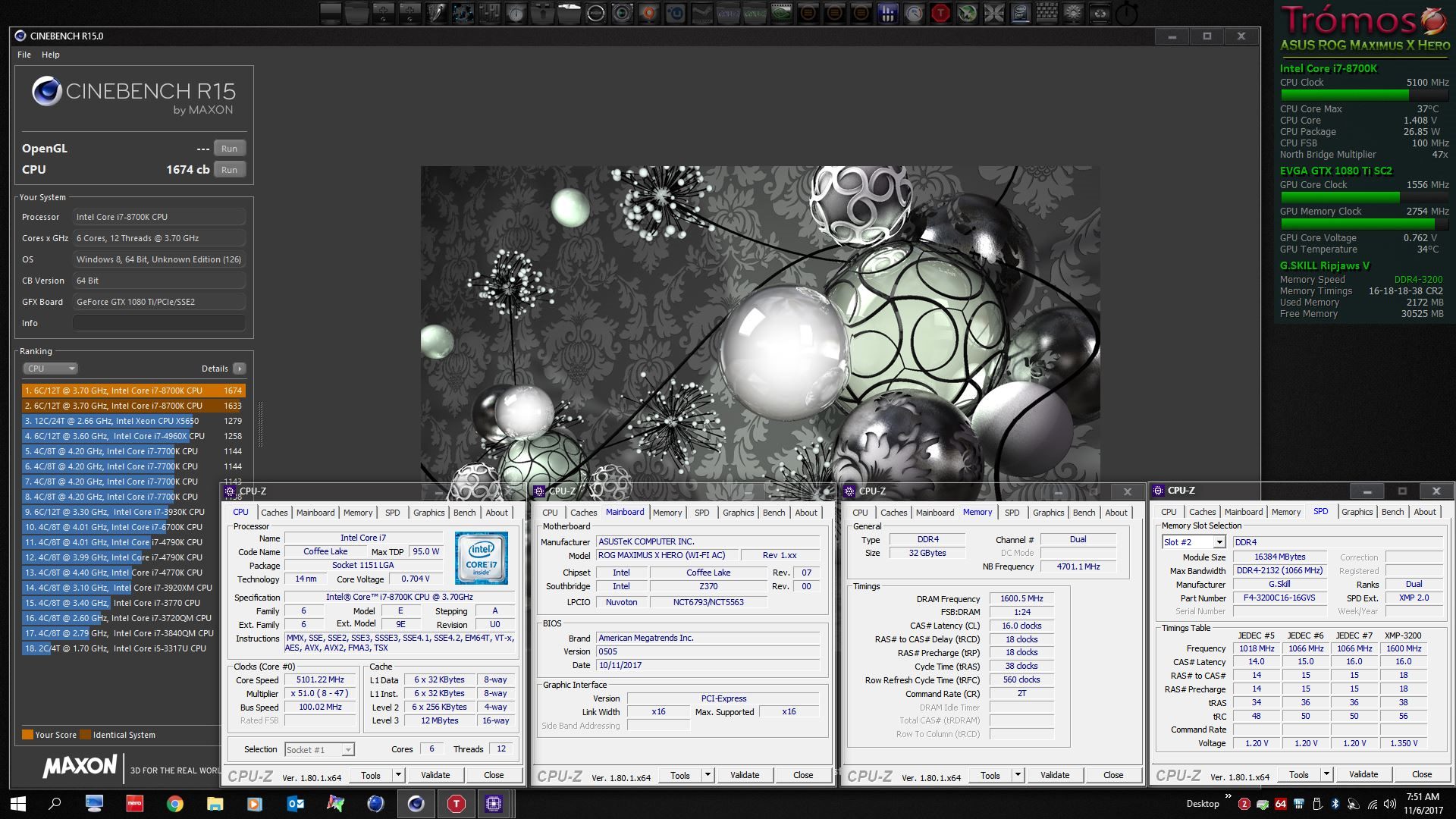Switch to Caches tab in Processor CPU-Z window

[x=274, y=513]
